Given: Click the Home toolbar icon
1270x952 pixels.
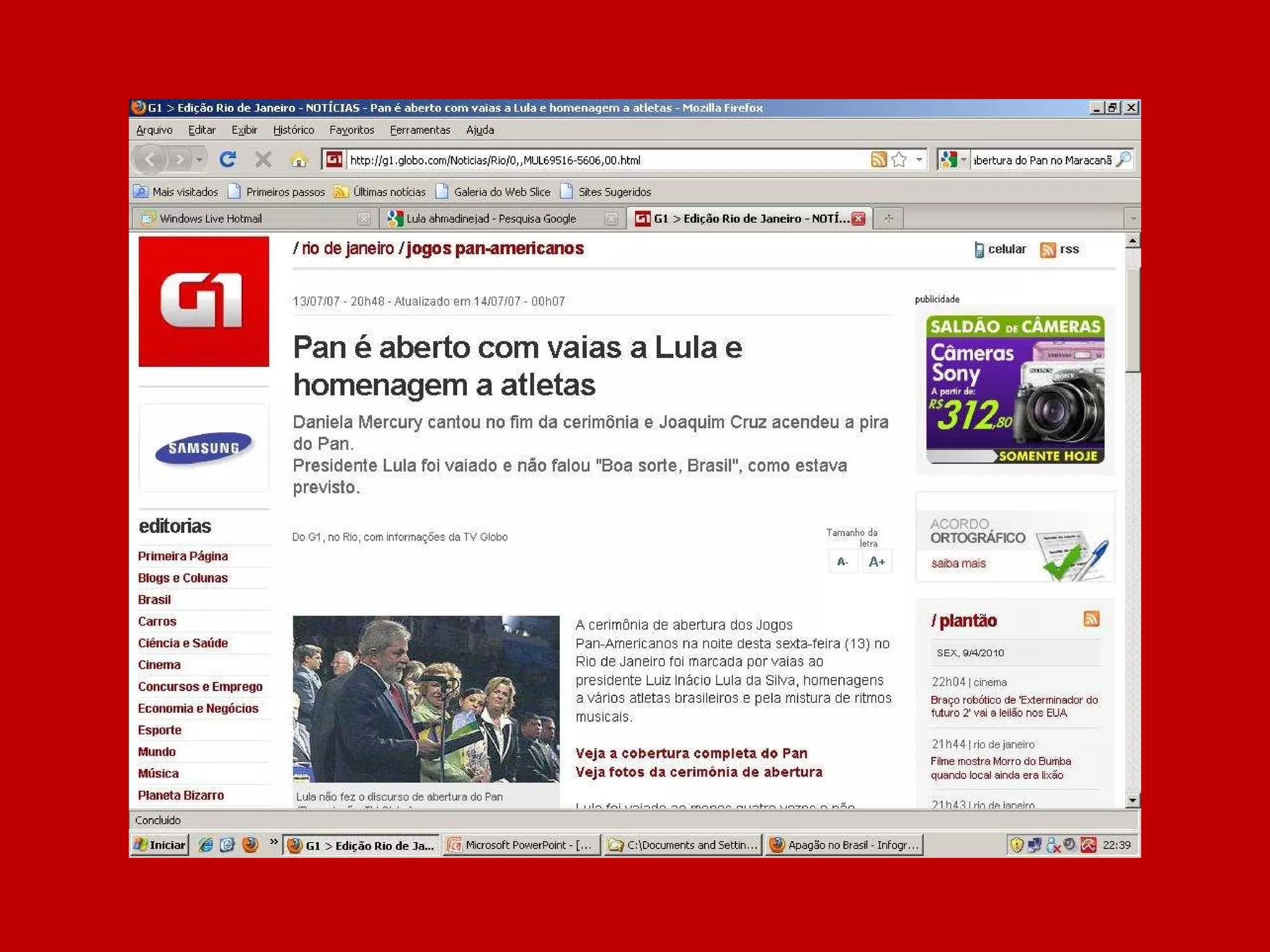Looking at the screenshot, I should coord(298,160).
